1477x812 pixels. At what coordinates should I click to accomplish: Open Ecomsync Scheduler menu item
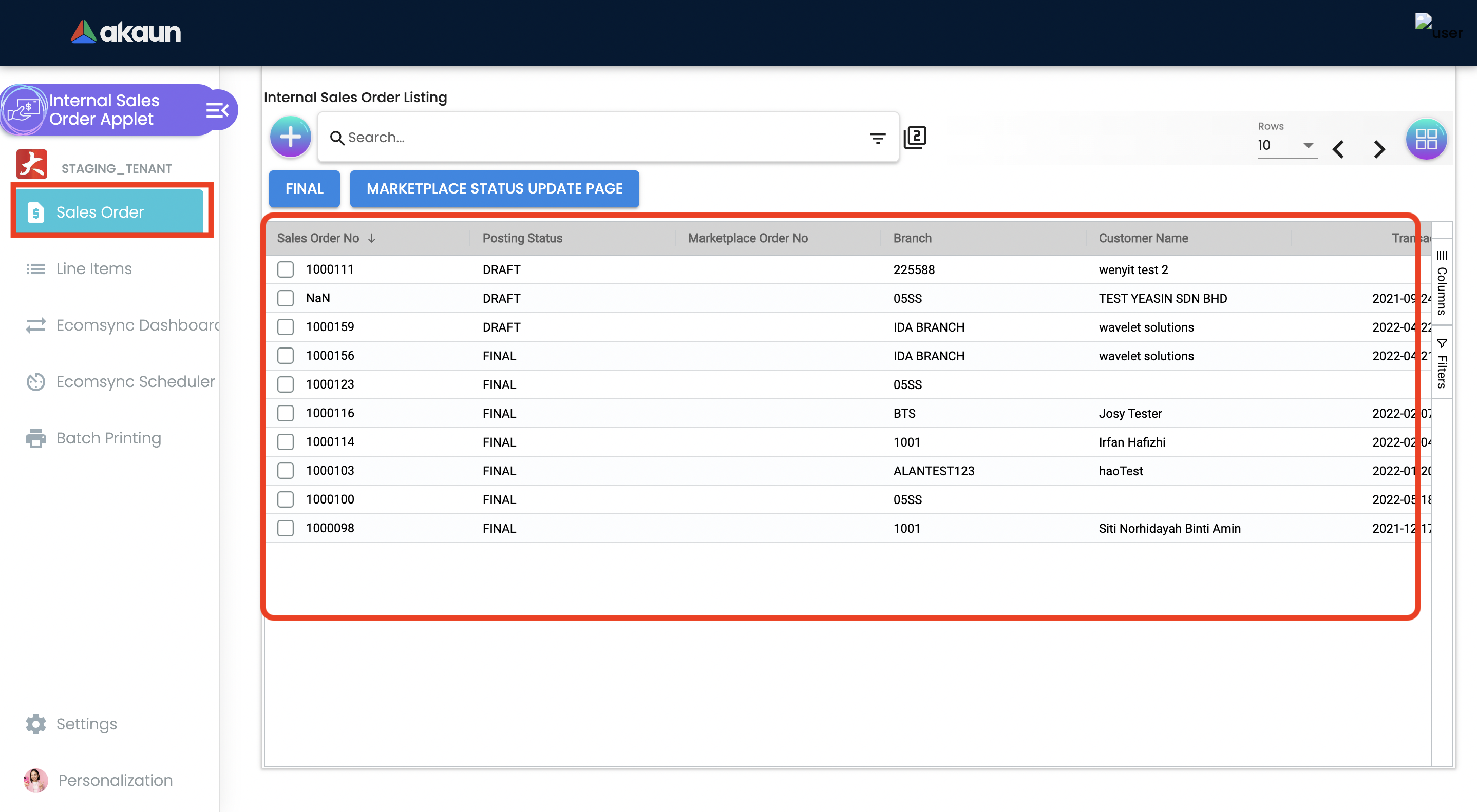pyautogui.click(x=135, y=381)
